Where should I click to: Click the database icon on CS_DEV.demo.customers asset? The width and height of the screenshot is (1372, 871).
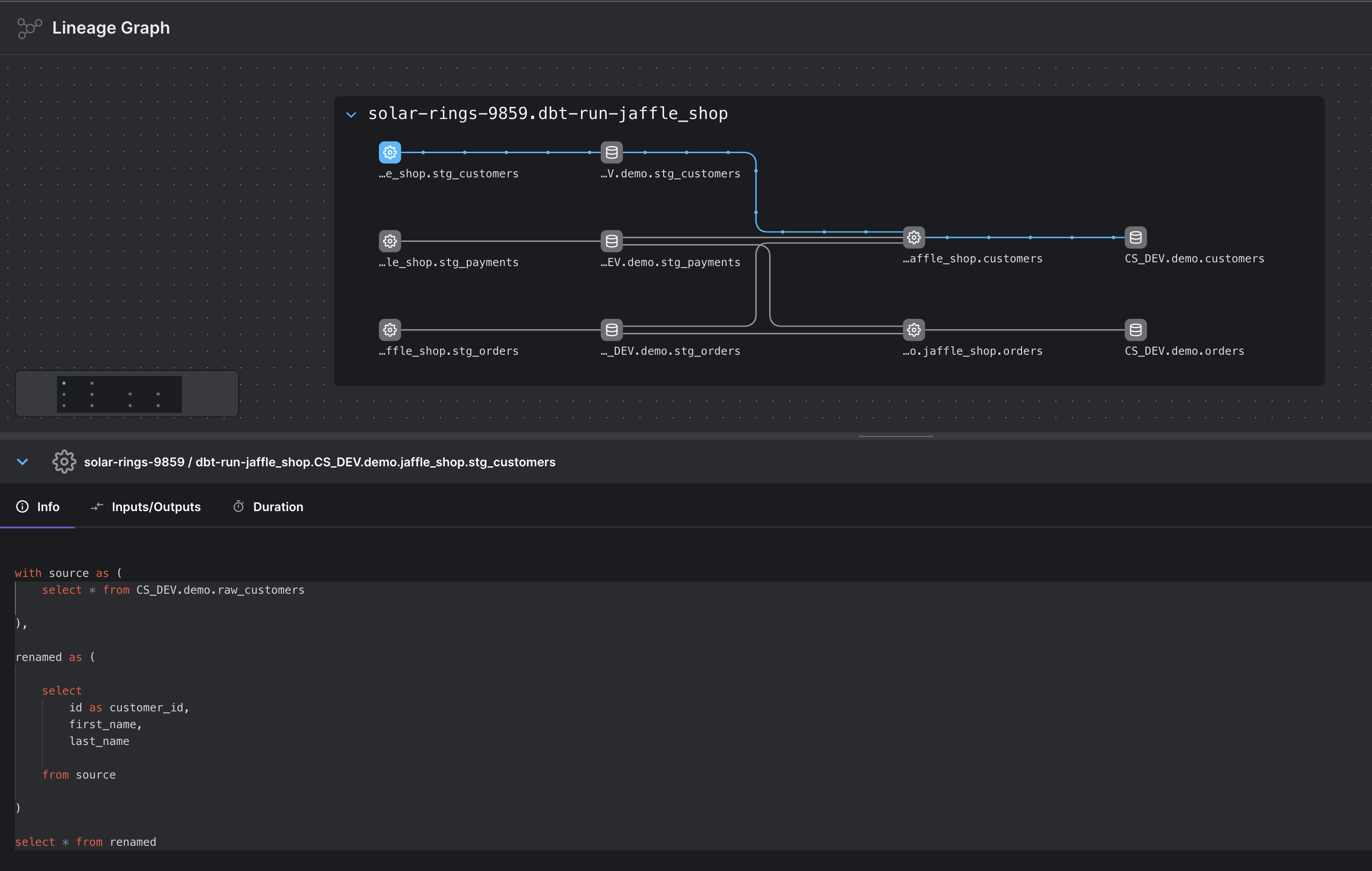(1135, 238)
